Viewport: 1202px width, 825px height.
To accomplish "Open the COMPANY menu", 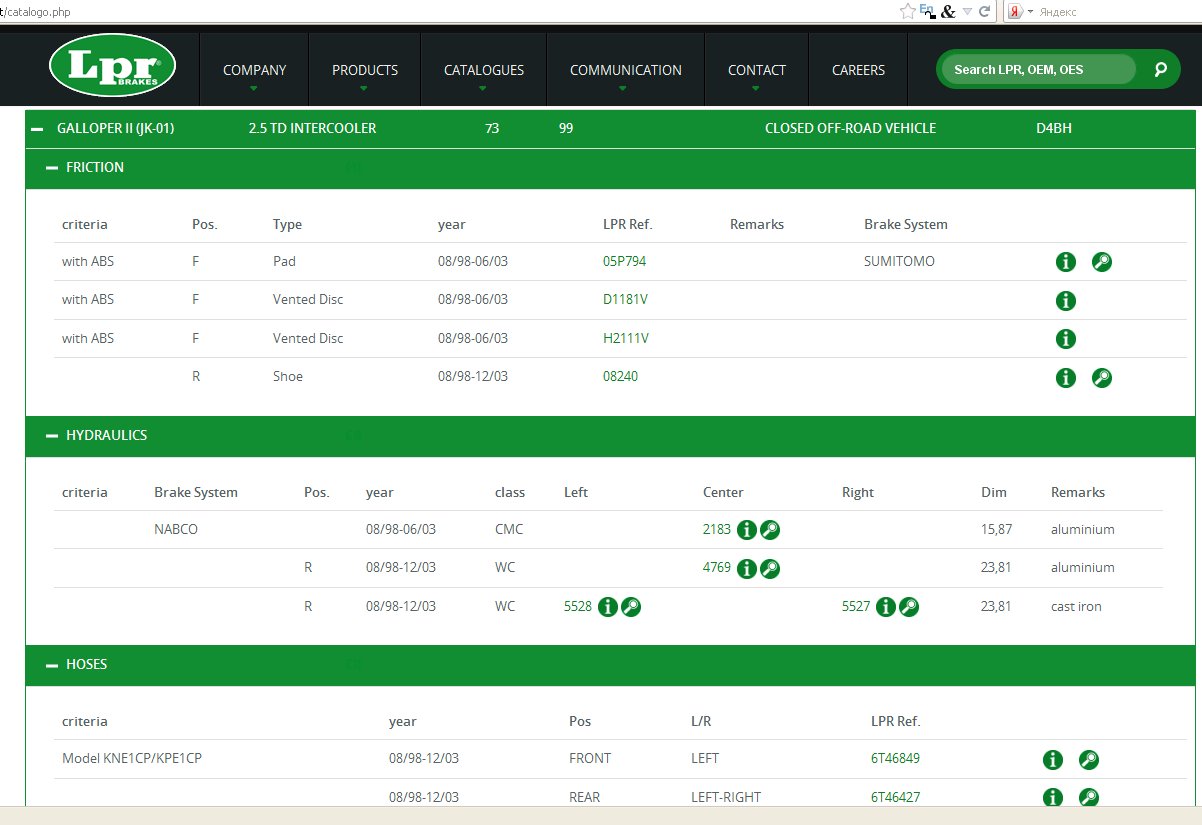I will (254, 70).
